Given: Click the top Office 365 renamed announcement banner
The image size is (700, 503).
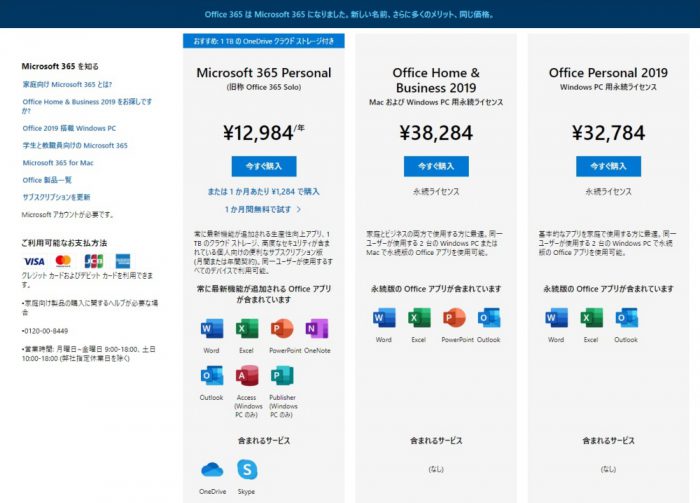Looking at the screenshot, I should pos(350,14).
